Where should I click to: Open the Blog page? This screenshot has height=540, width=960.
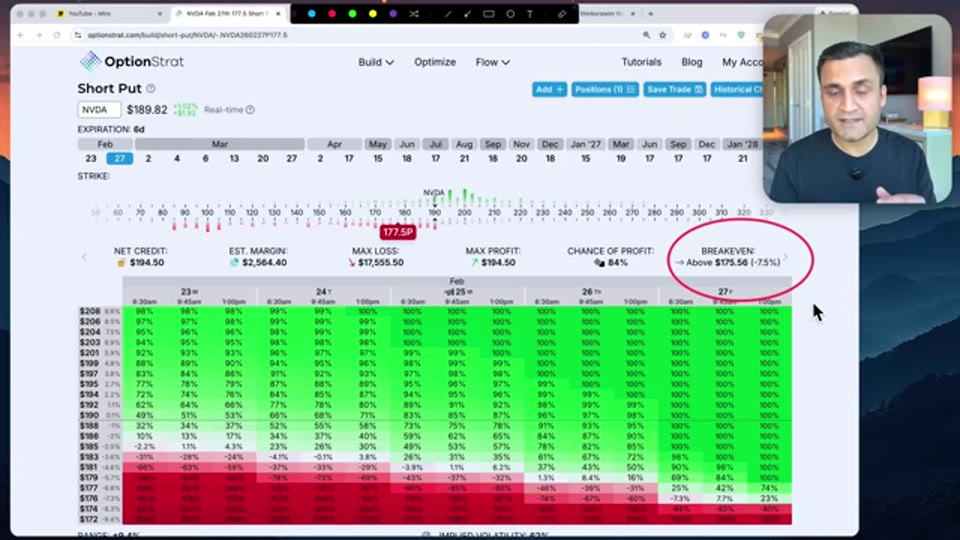tap(692, 62)
